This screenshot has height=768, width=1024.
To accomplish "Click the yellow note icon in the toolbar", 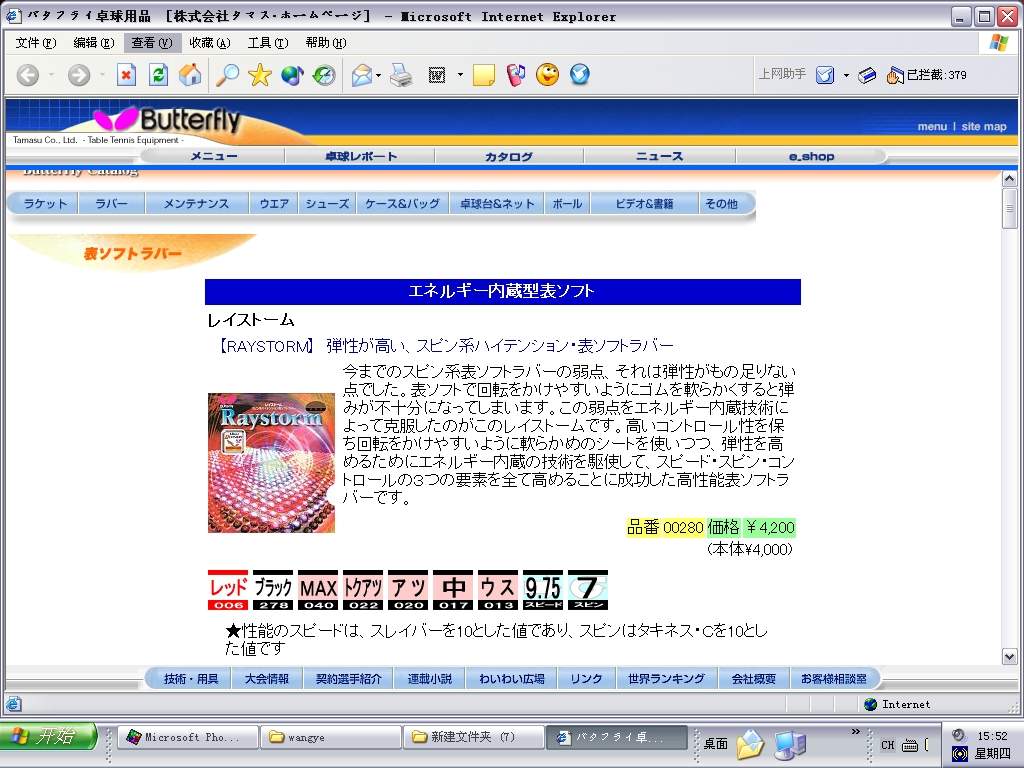I will click(483, 75).
